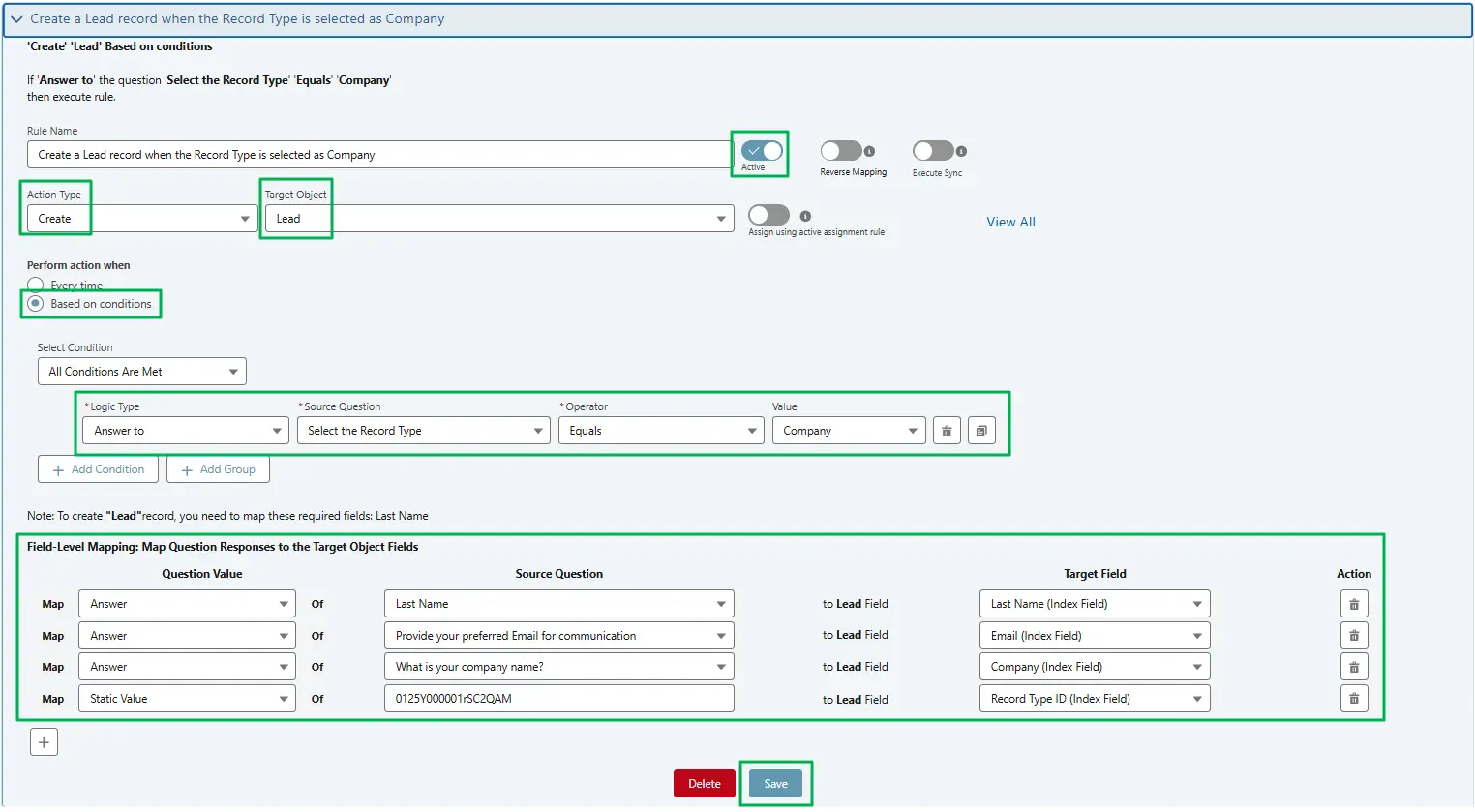Viewport: 1475px width, 812px height.
Task: Click inside the Rule Name input field
Action: pos(377,153)
